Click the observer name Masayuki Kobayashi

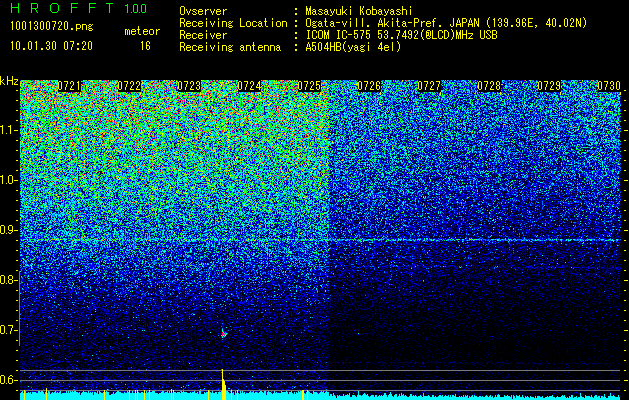click(x=359, y=11)
